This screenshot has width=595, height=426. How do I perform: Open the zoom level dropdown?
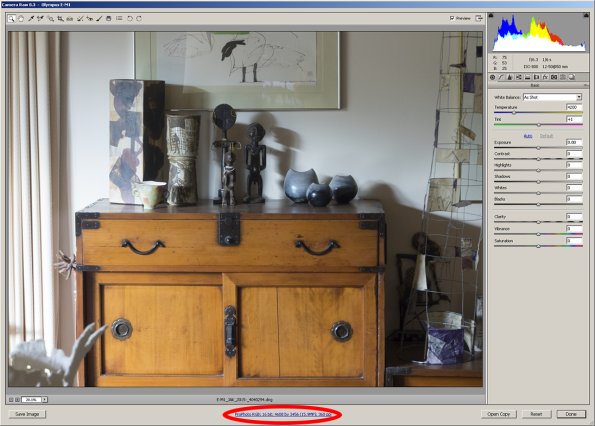pos(44,399)
